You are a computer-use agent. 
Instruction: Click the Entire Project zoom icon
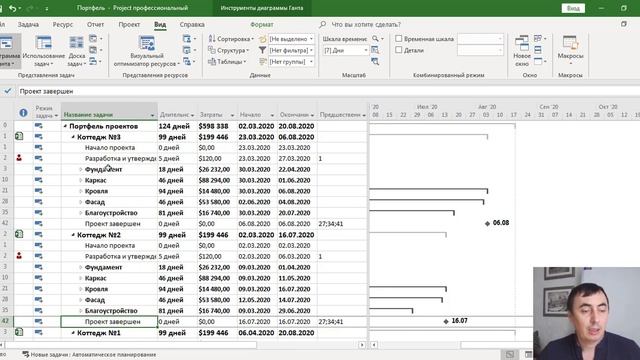(x=375, y=50)
